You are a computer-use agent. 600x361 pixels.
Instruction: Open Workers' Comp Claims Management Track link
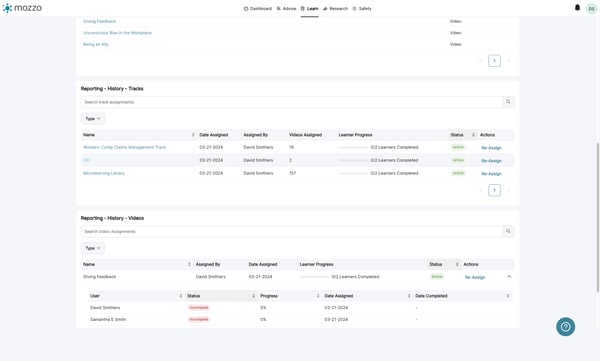(x=124, y=147)
